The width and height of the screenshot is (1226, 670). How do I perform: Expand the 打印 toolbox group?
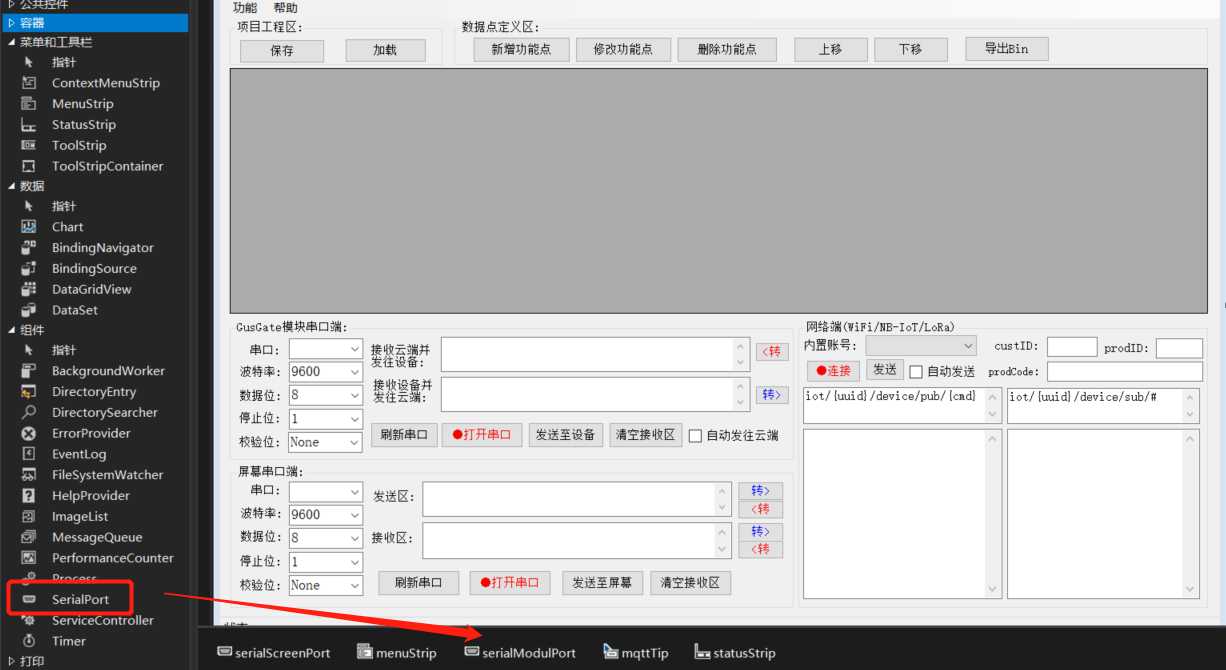(x=11, y=661)
